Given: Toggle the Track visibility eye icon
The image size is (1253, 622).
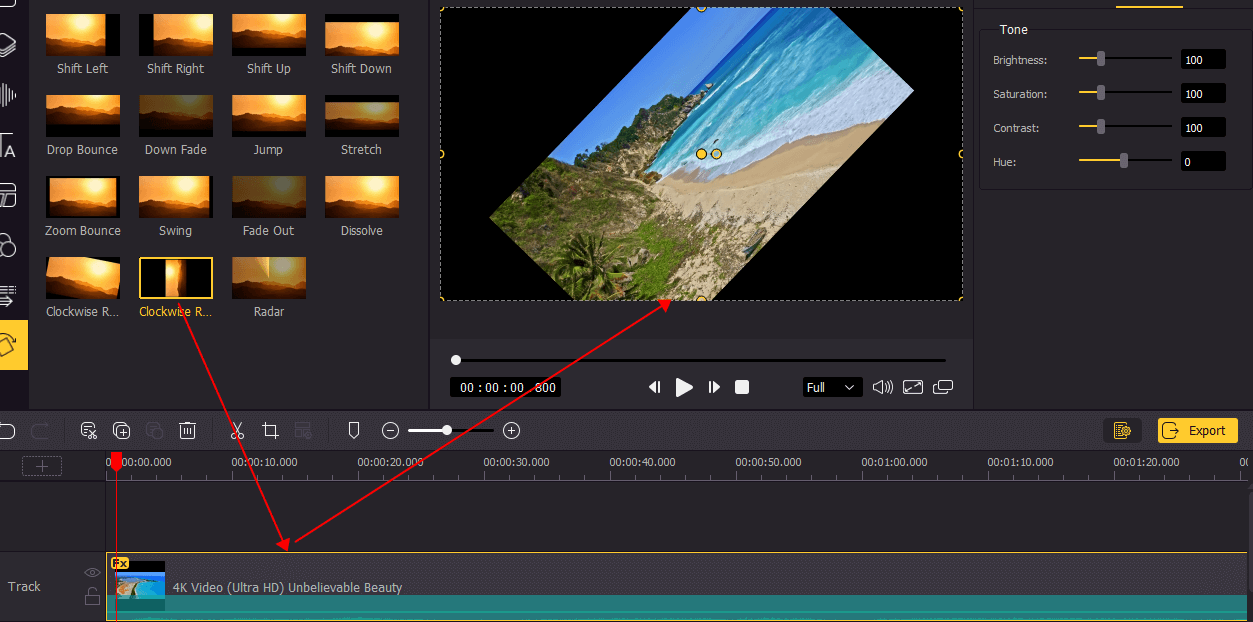Looking at the screenshot, I should (91, 572).
